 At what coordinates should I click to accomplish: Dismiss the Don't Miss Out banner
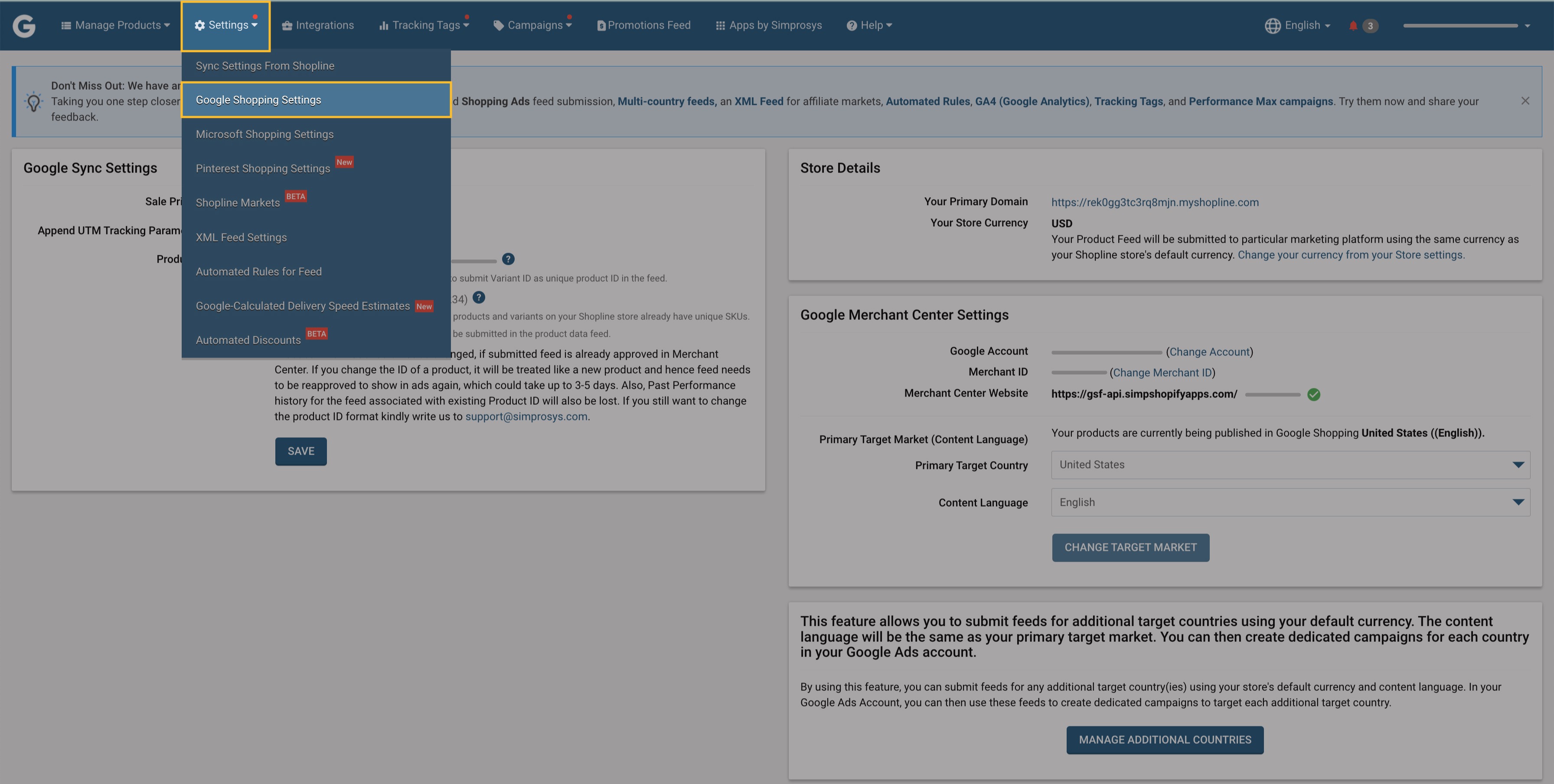click(1525, 101)
